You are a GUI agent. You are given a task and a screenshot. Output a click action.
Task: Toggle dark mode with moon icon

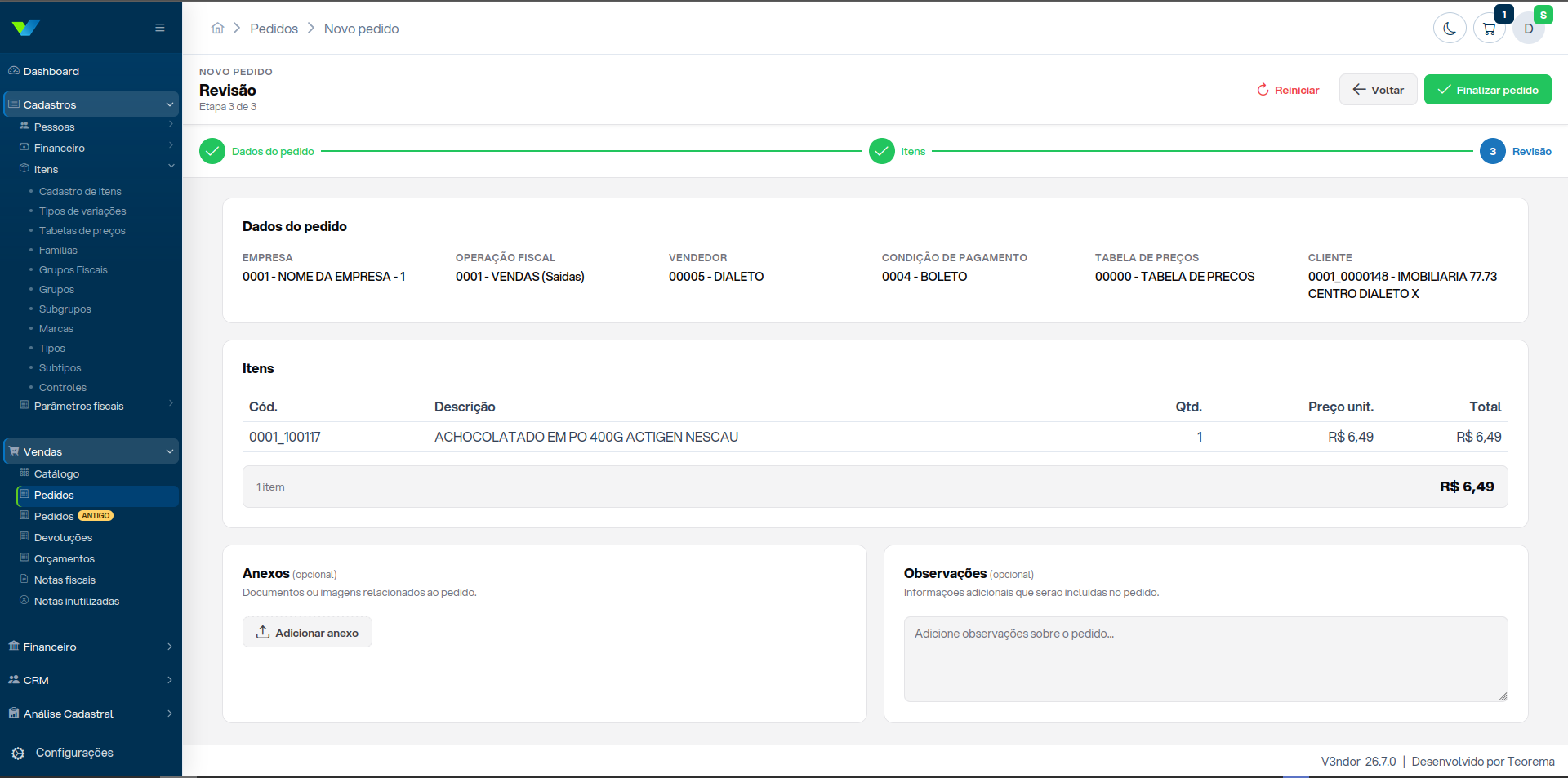[1450, 29]
